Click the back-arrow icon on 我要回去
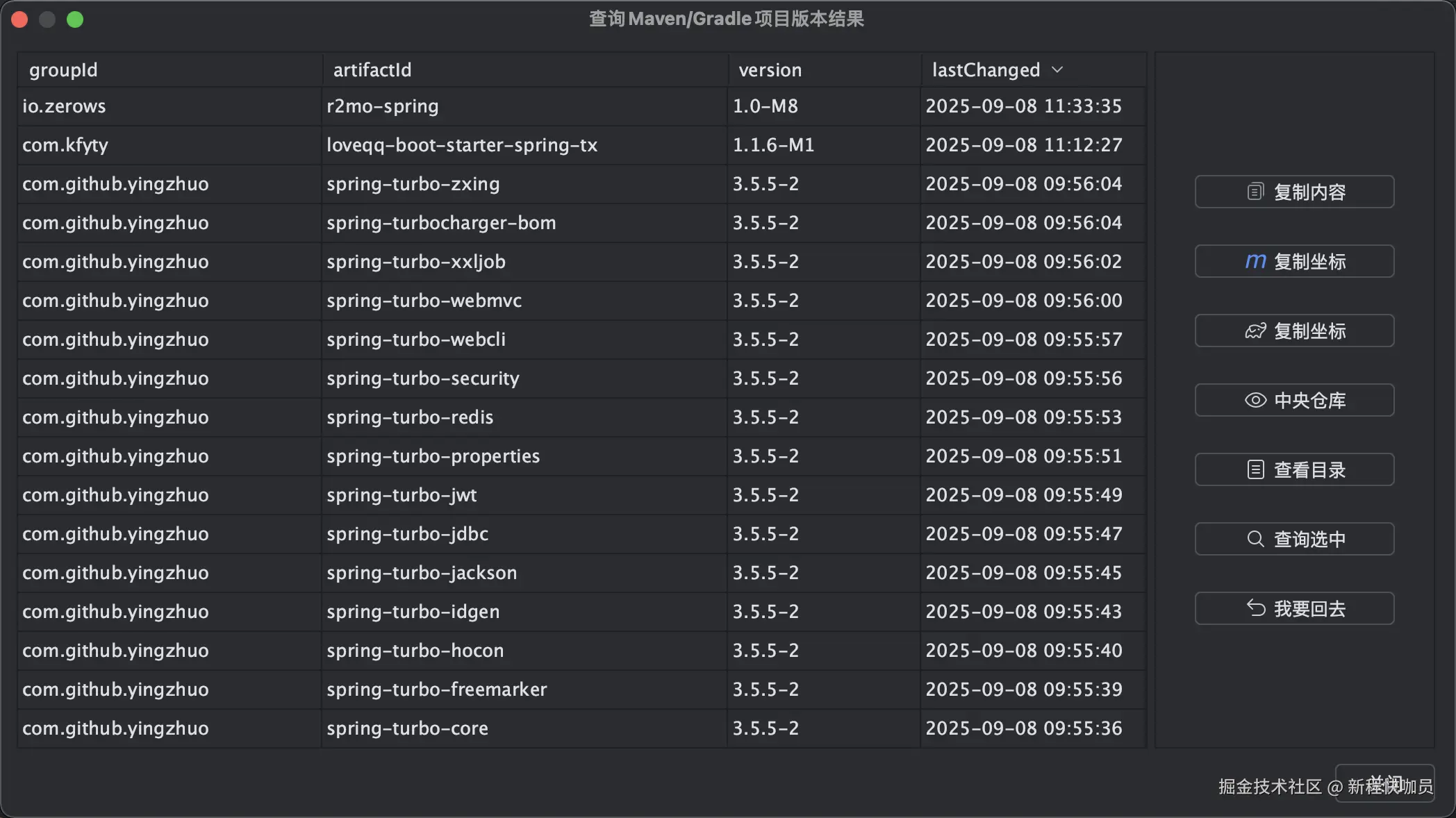Screen dimensions: 1456x818 click(x=1256, y=608)
